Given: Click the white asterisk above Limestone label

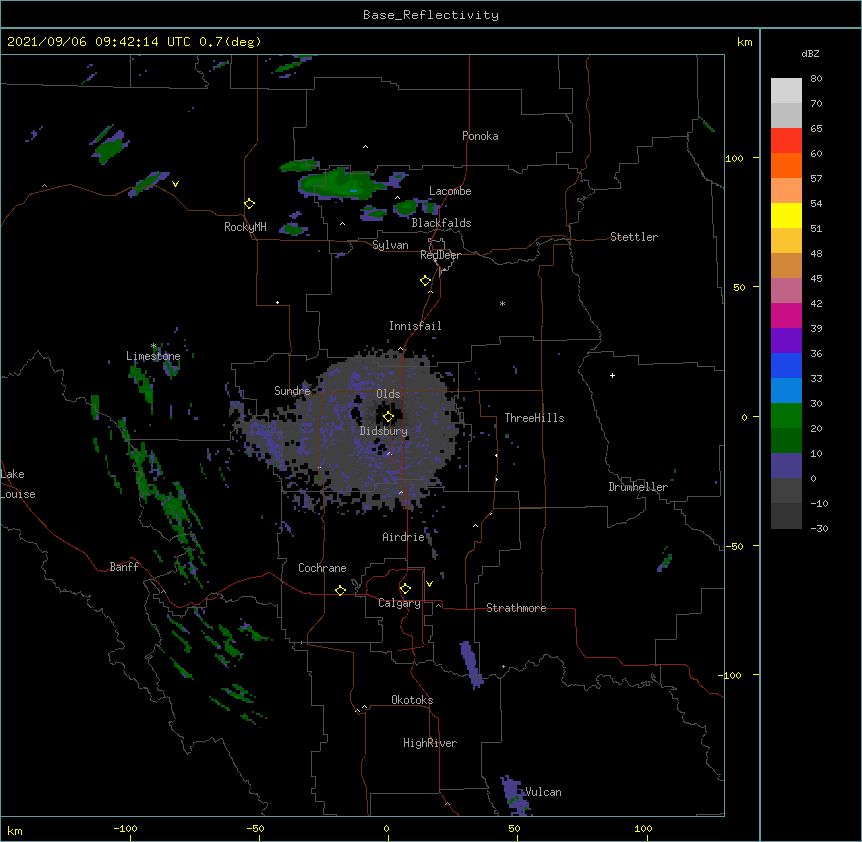Looking at the screenshot, I should [154, 346].
